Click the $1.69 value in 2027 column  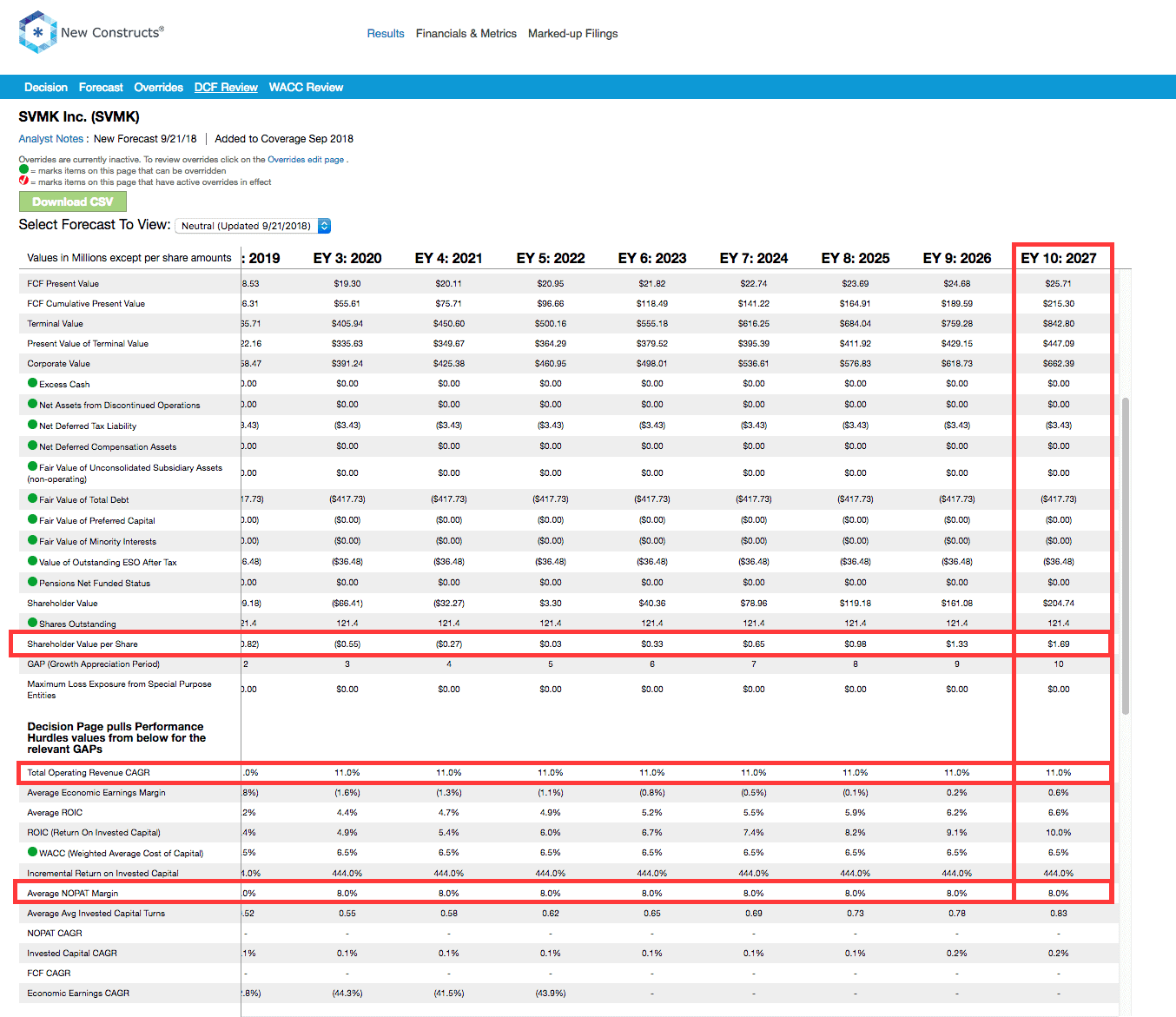[1059, 644]
